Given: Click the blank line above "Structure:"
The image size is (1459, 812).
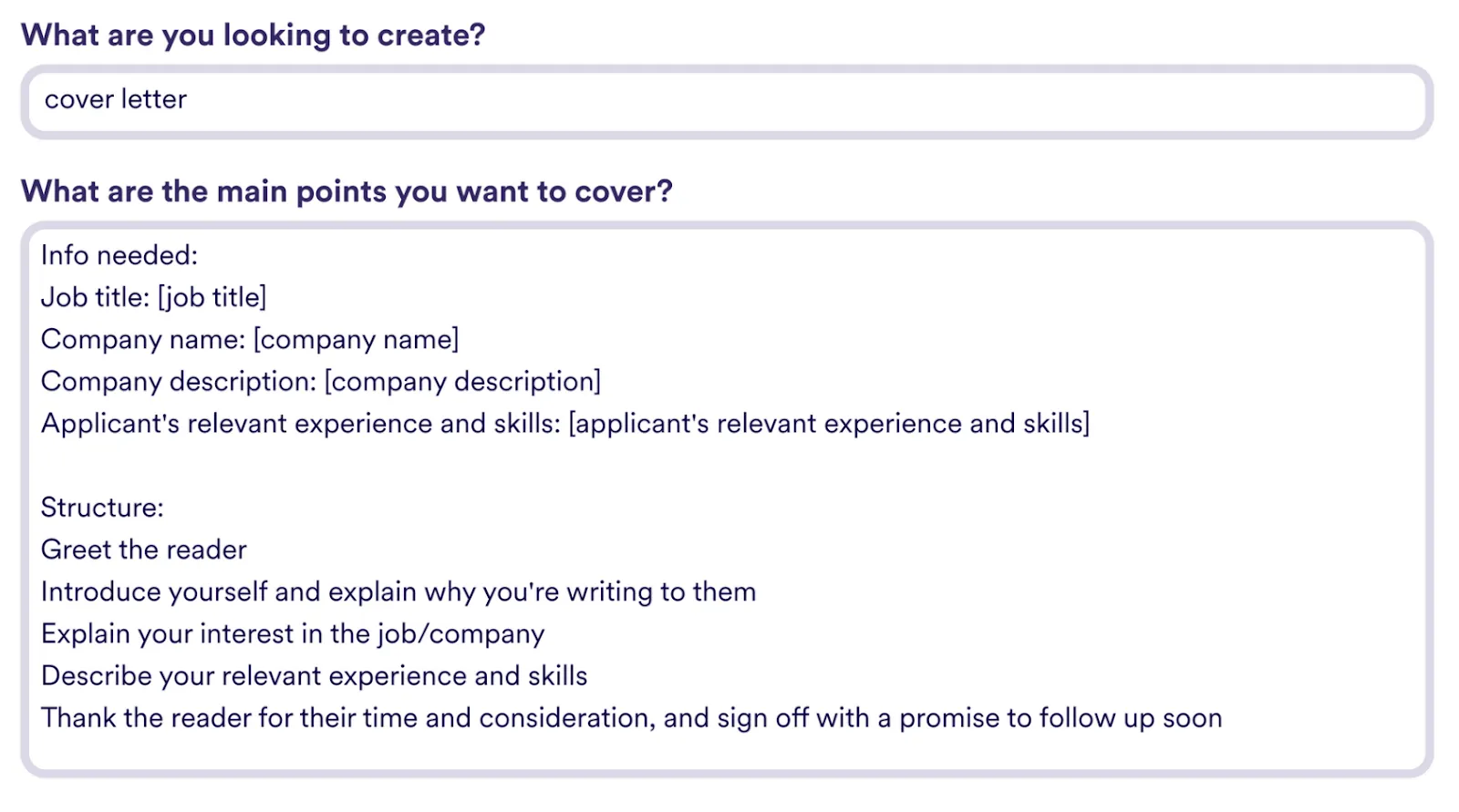Looking at the screenshot, I should tap(727, 466).
